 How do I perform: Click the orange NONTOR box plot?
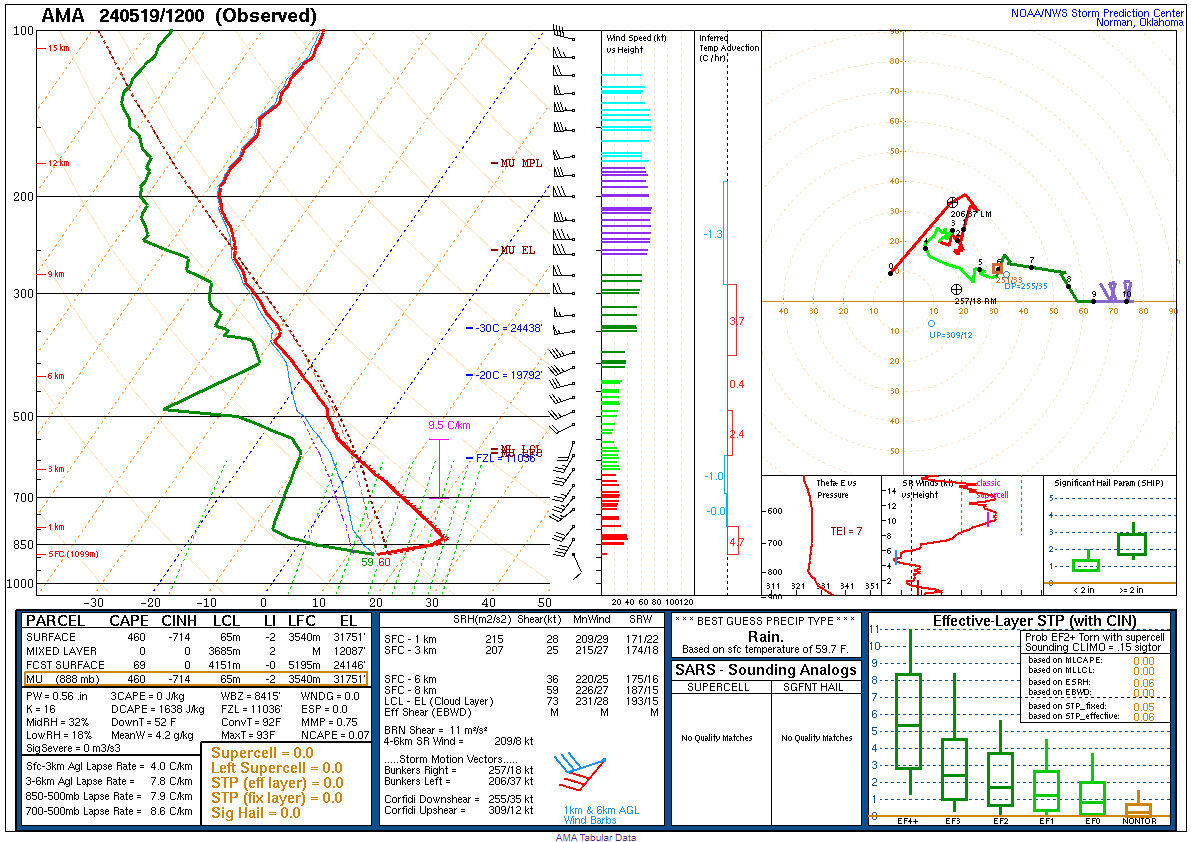tap(1138, 809)
